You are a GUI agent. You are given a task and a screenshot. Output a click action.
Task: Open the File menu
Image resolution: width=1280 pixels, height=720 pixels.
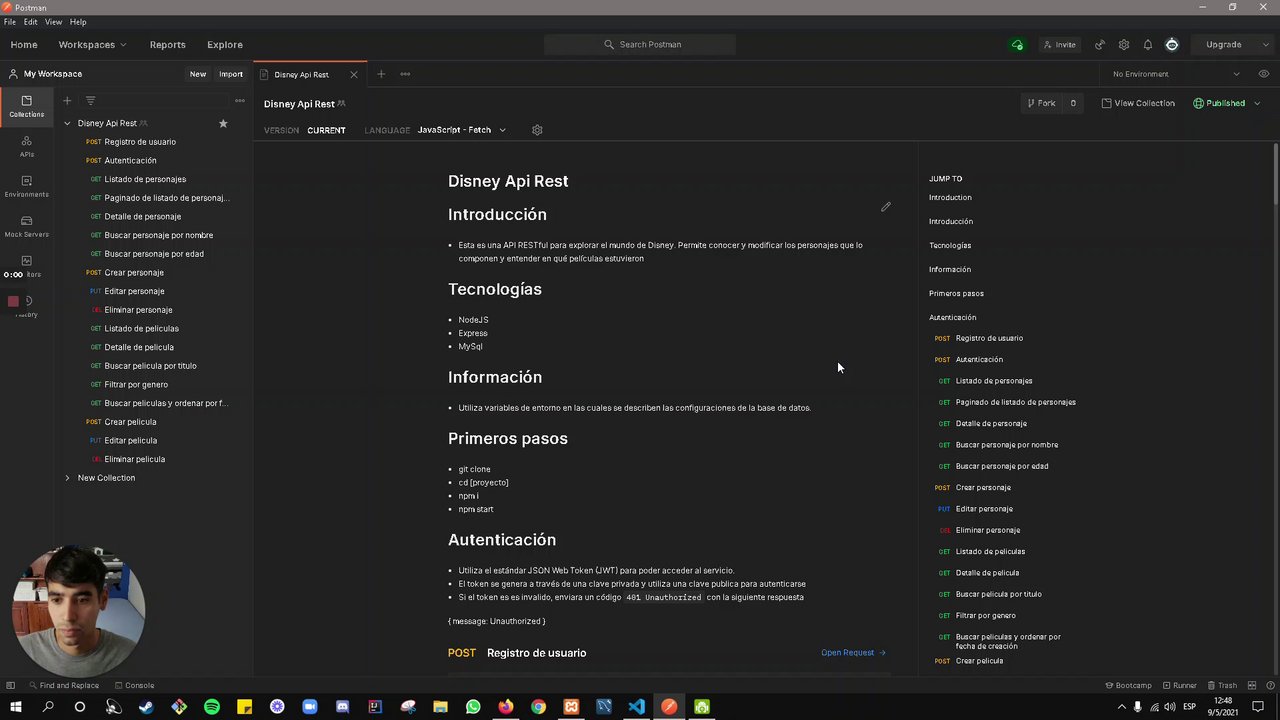10,21
